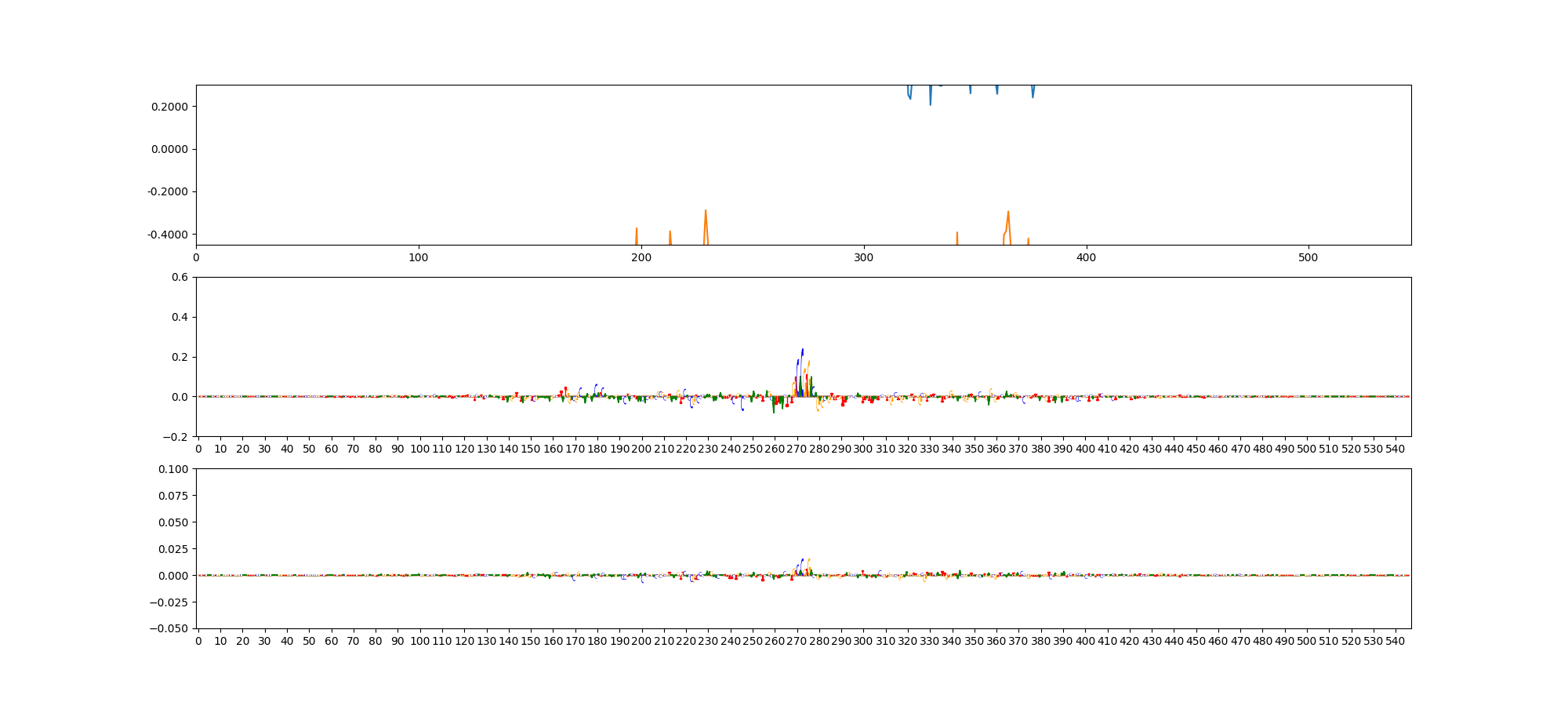Click the 0.0000 y-axis label on top plot

click(x=169, y=149)
